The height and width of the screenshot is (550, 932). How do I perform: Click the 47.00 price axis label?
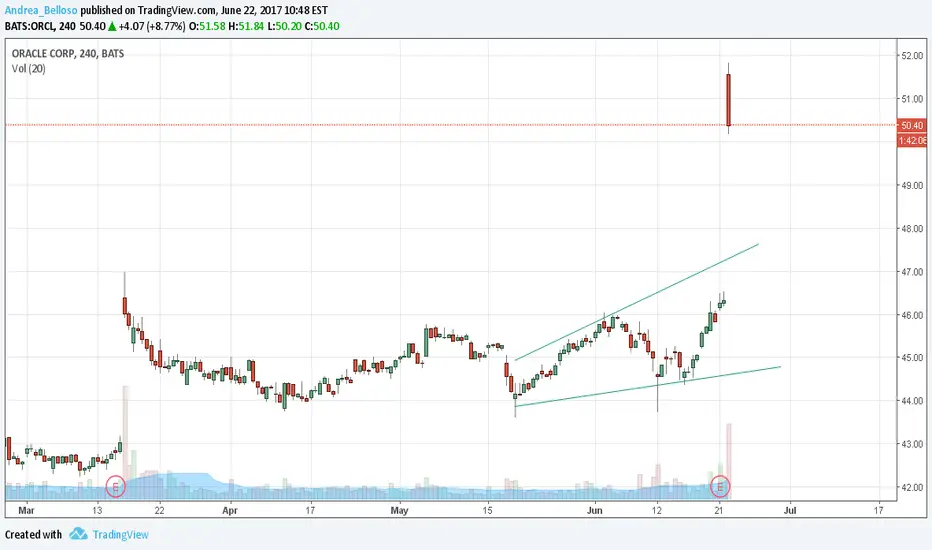click(x=912, y=272)
